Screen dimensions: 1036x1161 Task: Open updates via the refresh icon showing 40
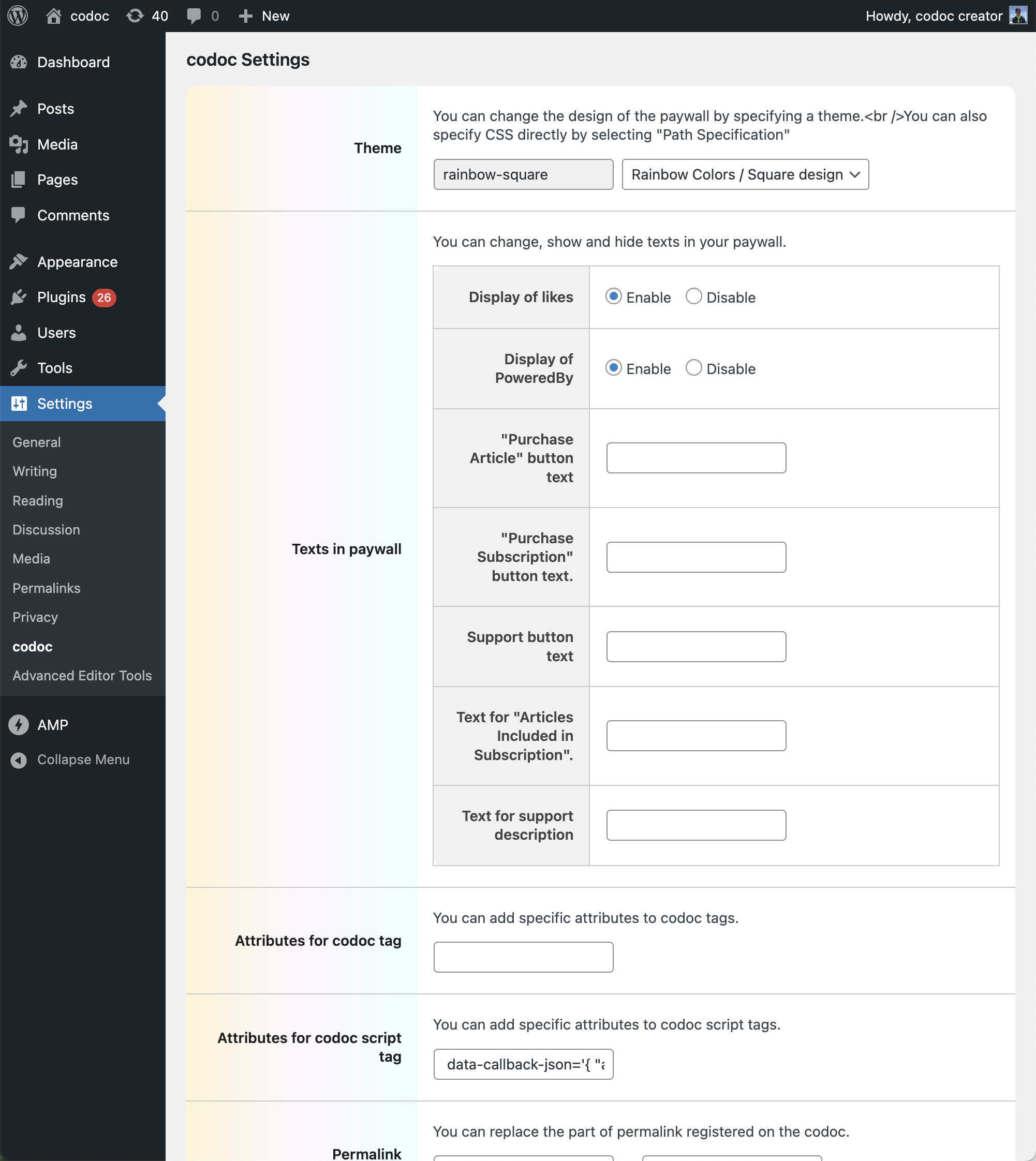pyautogui.click(x=135, y=16)
